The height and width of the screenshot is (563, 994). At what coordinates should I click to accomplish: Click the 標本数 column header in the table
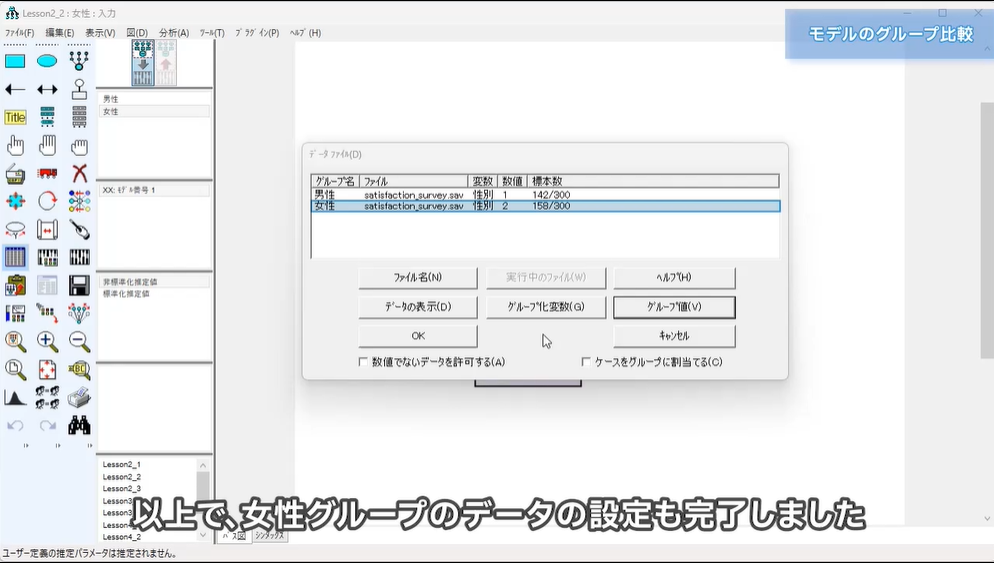click(654, 181)
